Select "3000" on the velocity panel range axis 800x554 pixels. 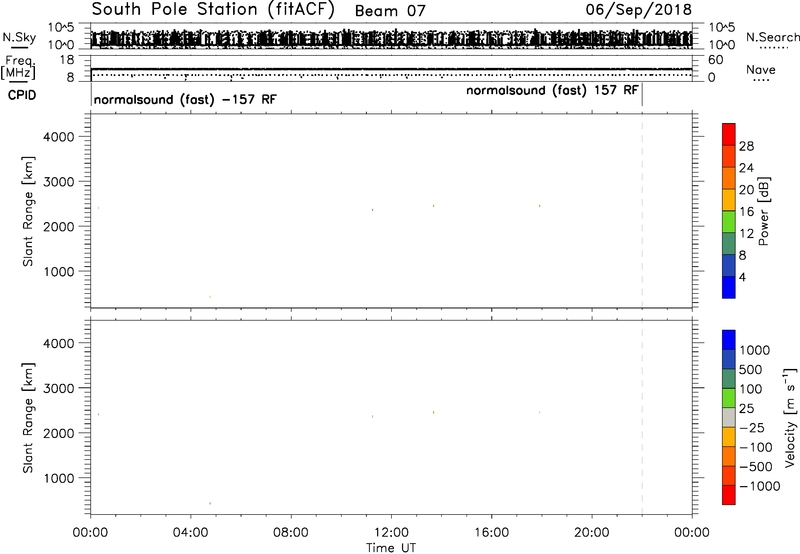pyautogui.click(x=58, y=388)
